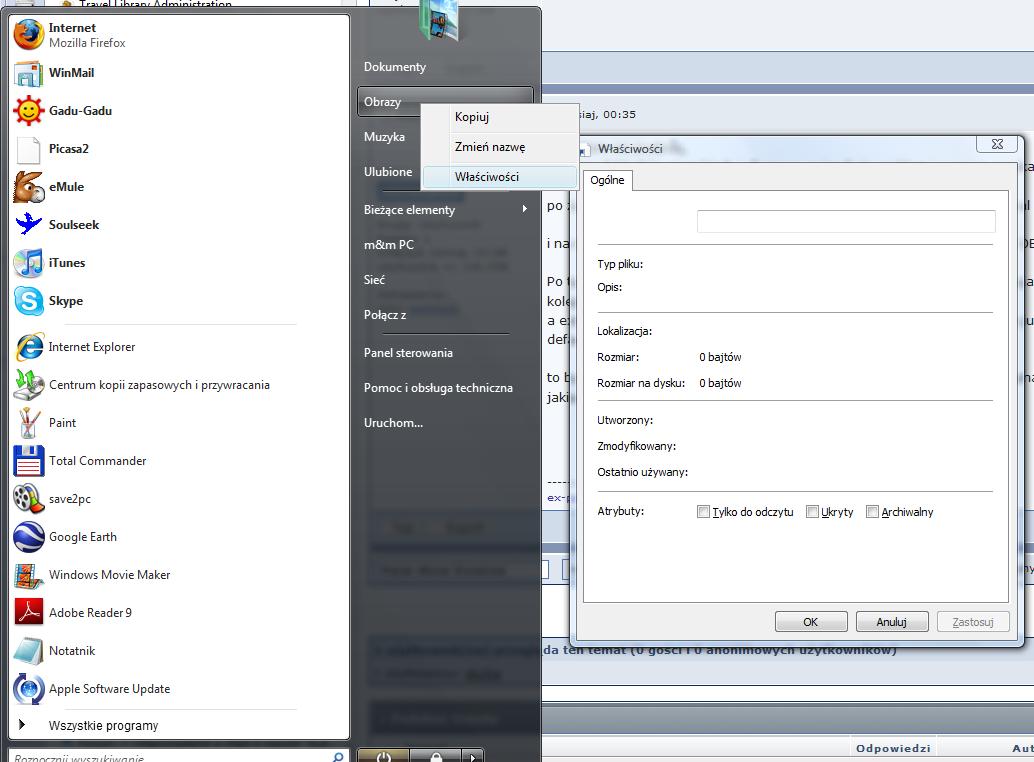
Task: Open the save2pc icon
Action: [x=28, y=499]
